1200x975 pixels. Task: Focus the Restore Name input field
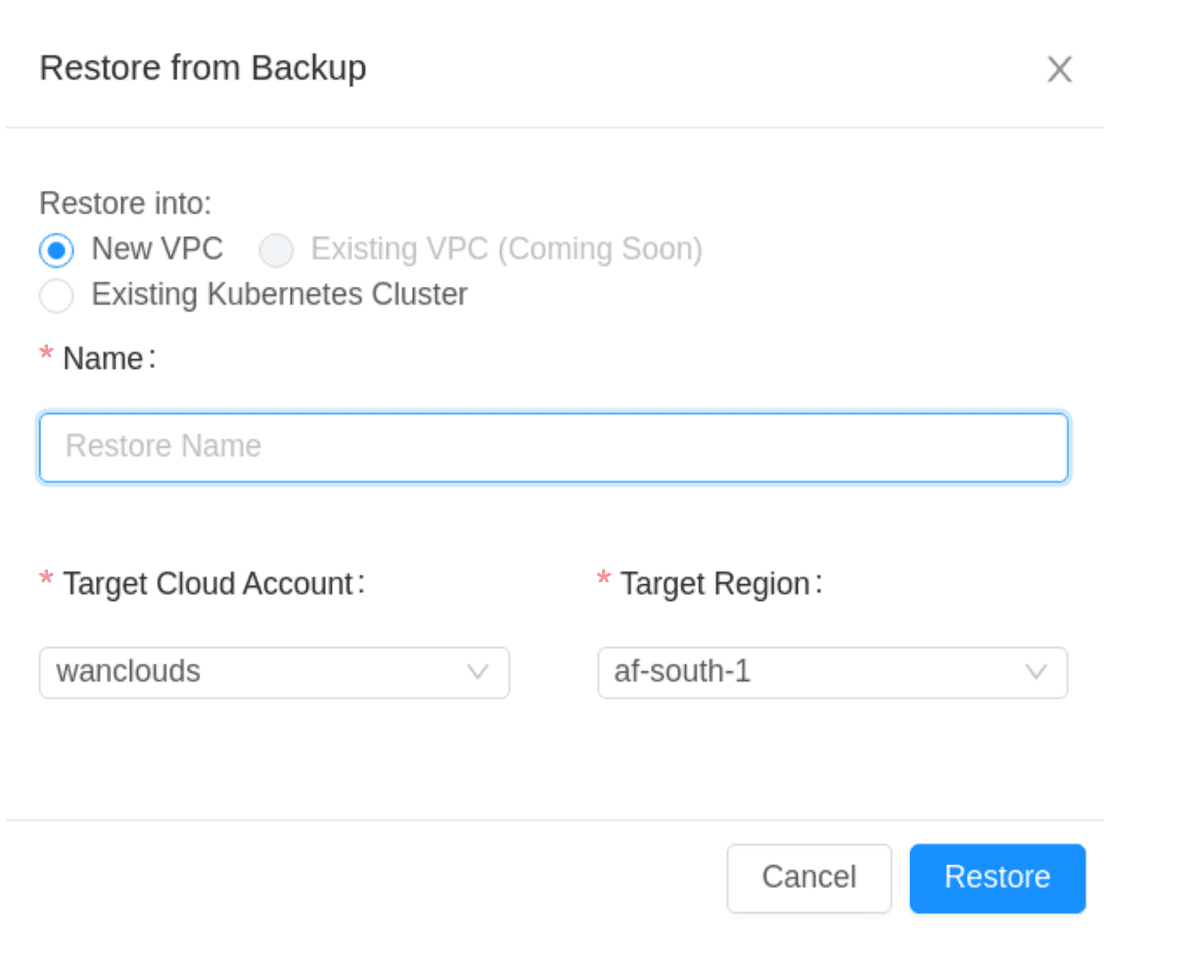click(x=553, y=447)
